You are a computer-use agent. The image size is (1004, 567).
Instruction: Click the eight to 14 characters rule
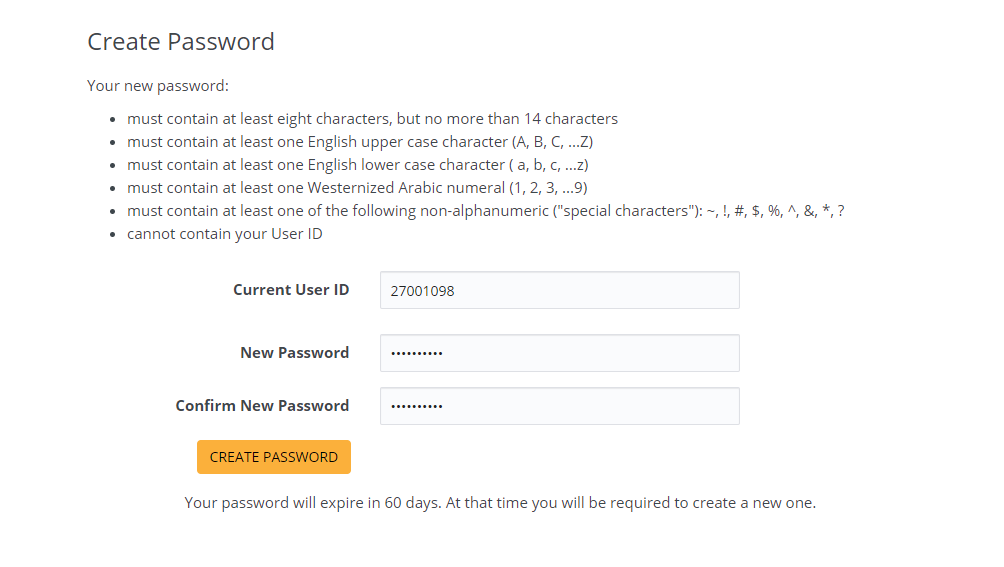point(372,119)
